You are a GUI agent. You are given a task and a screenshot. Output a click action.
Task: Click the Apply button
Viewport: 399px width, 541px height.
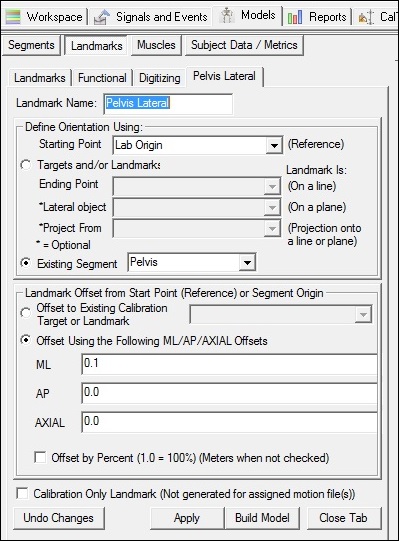(x=187, y=518)
